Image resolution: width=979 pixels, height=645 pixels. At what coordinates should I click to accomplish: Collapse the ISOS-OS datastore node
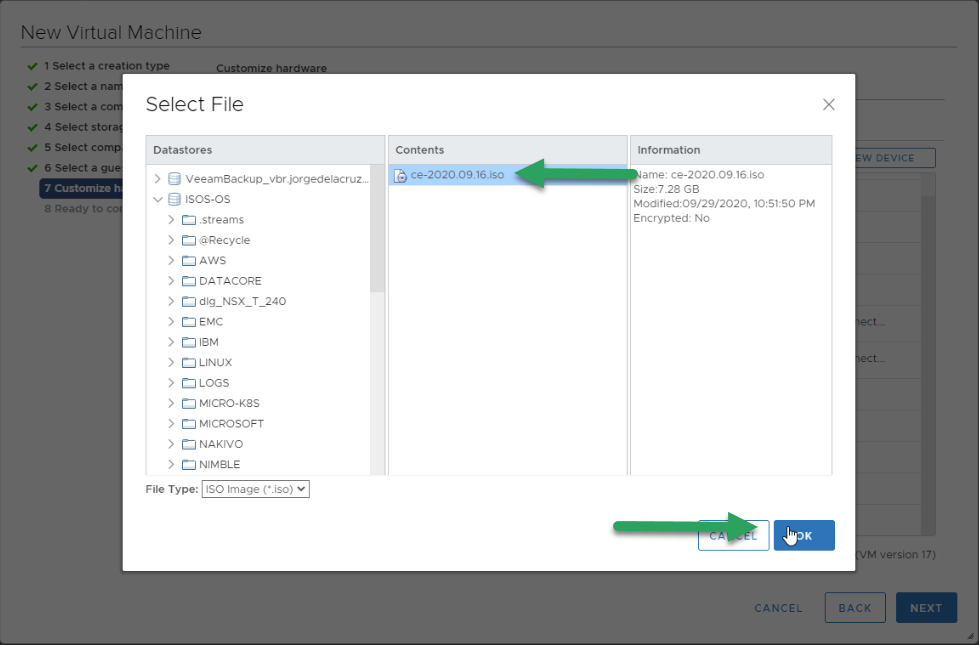[157, 199]
